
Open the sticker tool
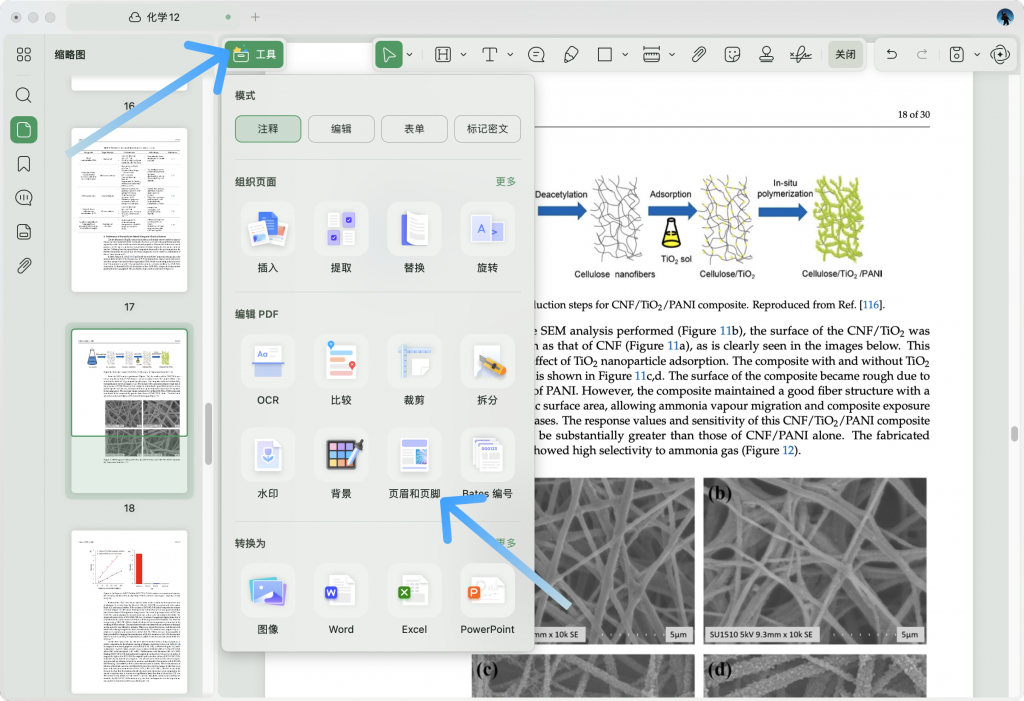tap(732, 55)
